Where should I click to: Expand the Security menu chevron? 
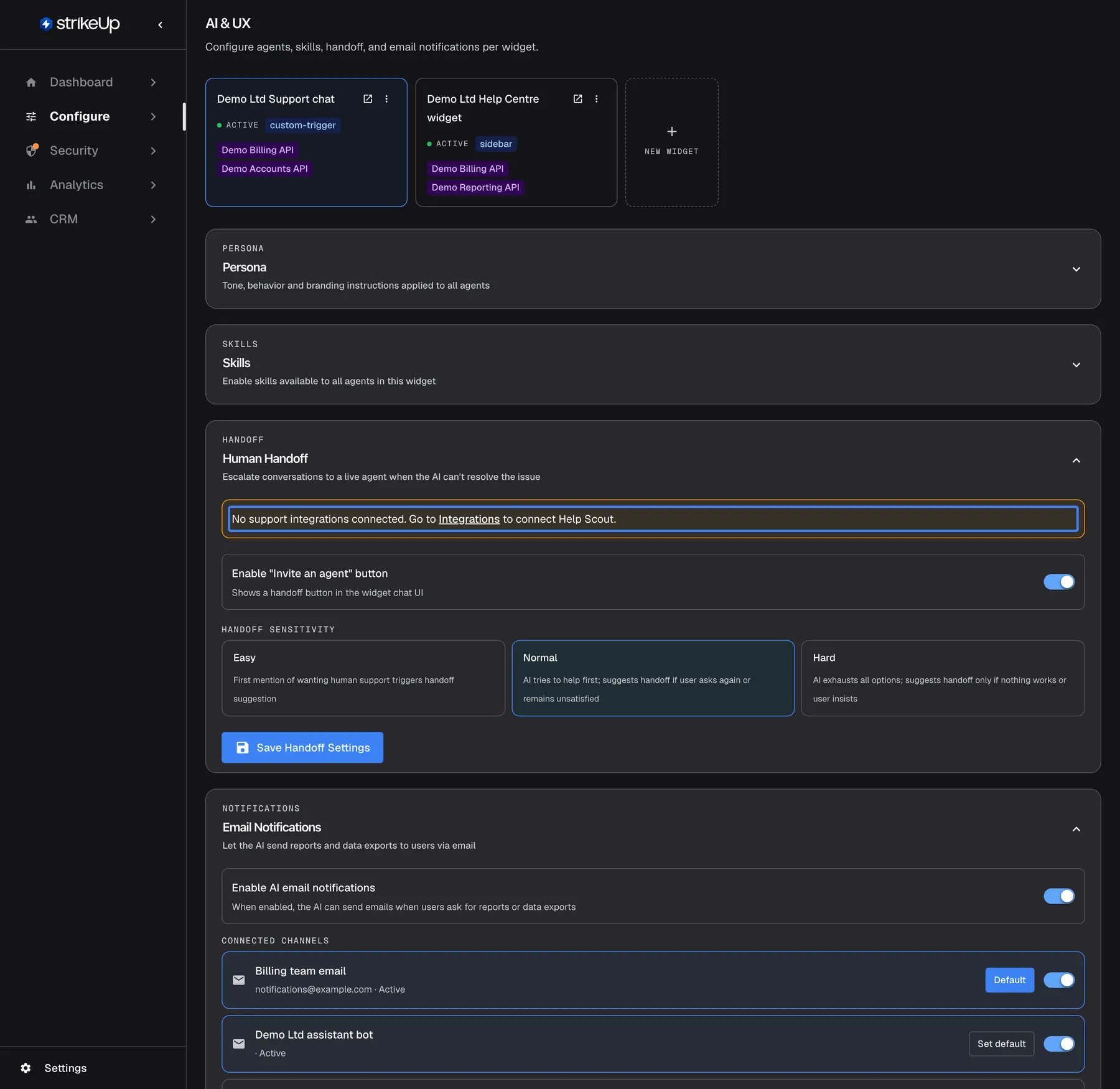coord(153,151)
